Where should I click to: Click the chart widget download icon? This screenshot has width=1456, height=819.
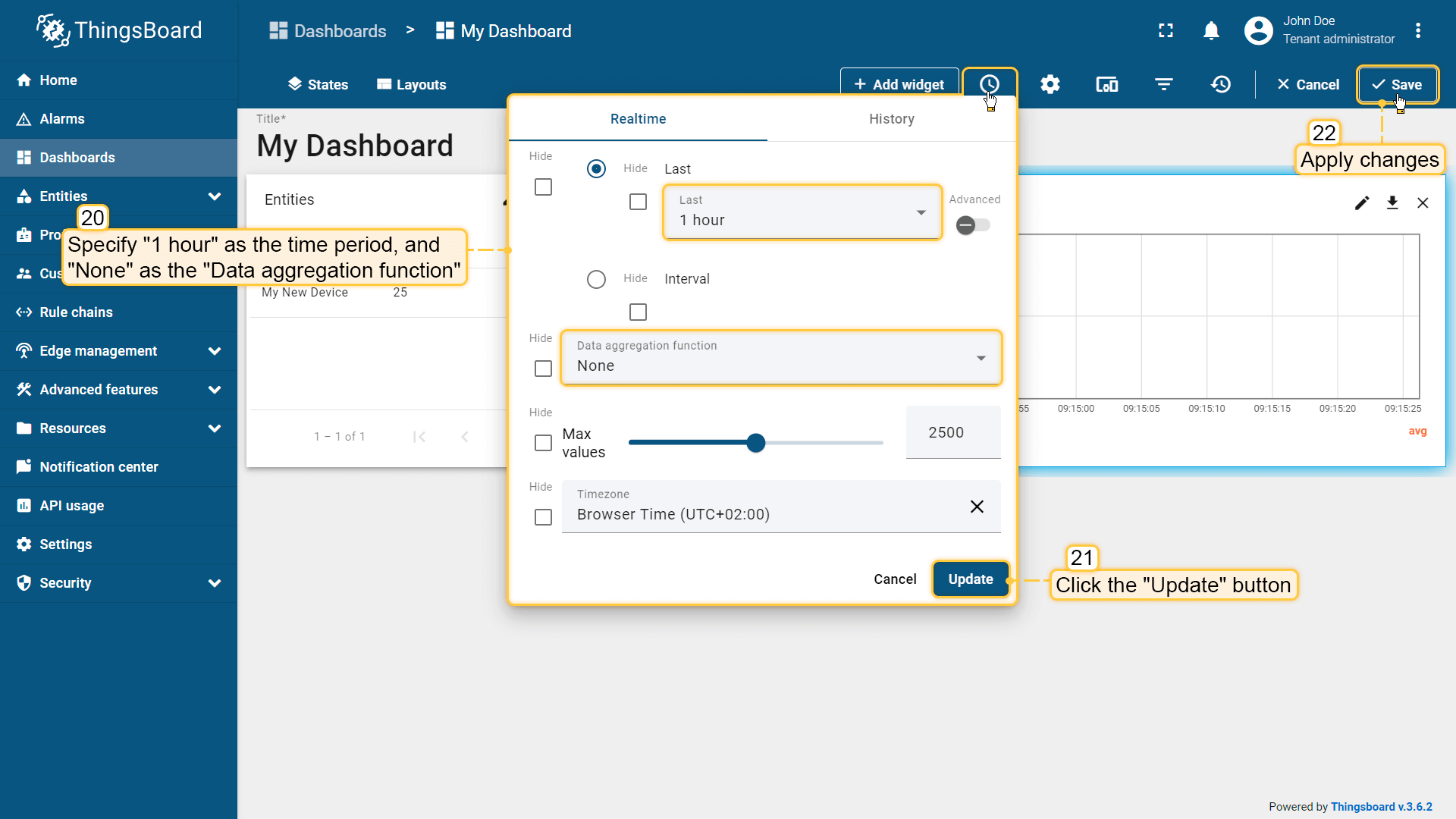[1392, 202]
